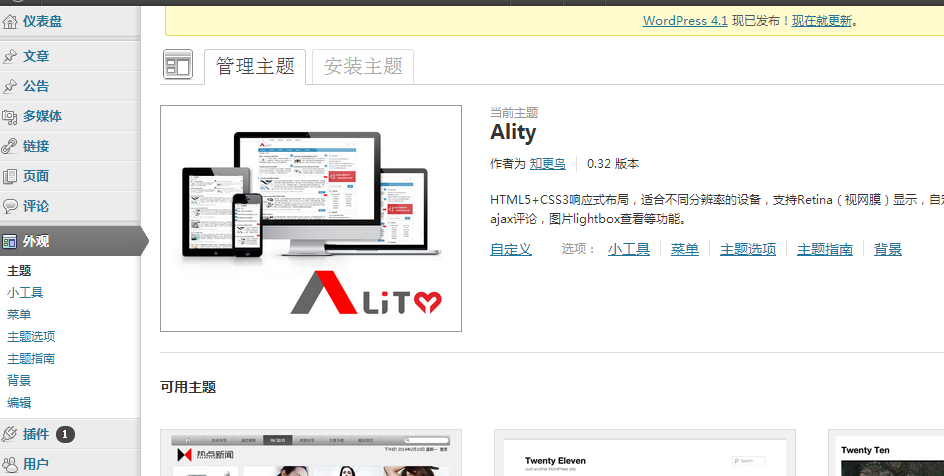
Task: Click the 现在就更新 update link
Action: click(x=822, y=20)
